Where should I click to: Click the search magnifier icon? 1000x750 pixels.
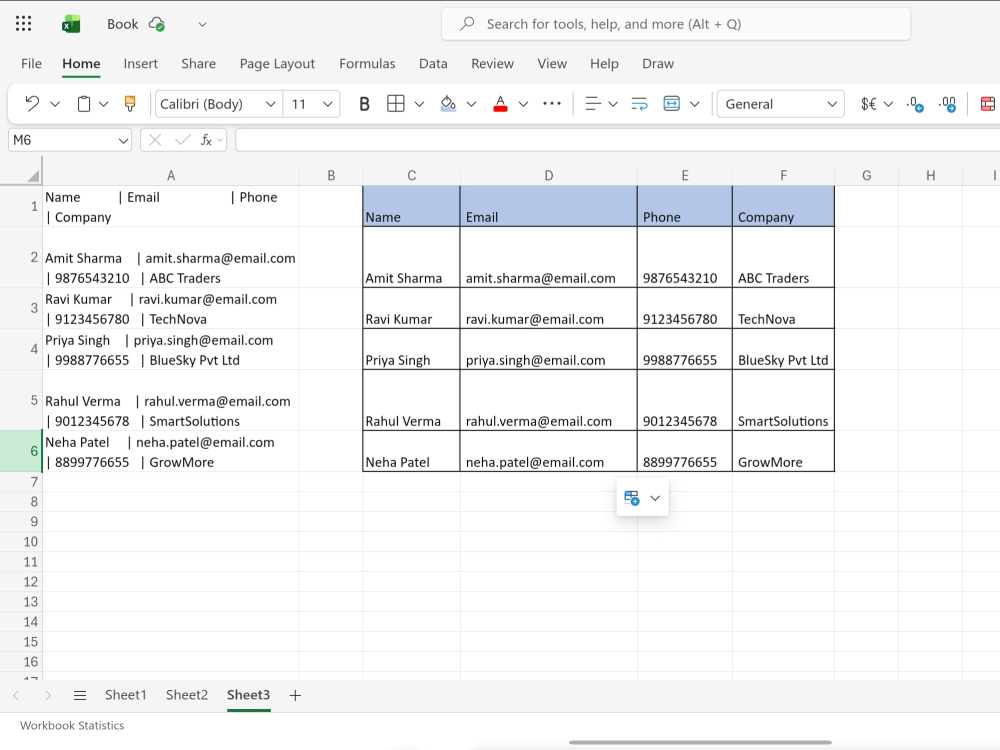click(x=467, y=24)
